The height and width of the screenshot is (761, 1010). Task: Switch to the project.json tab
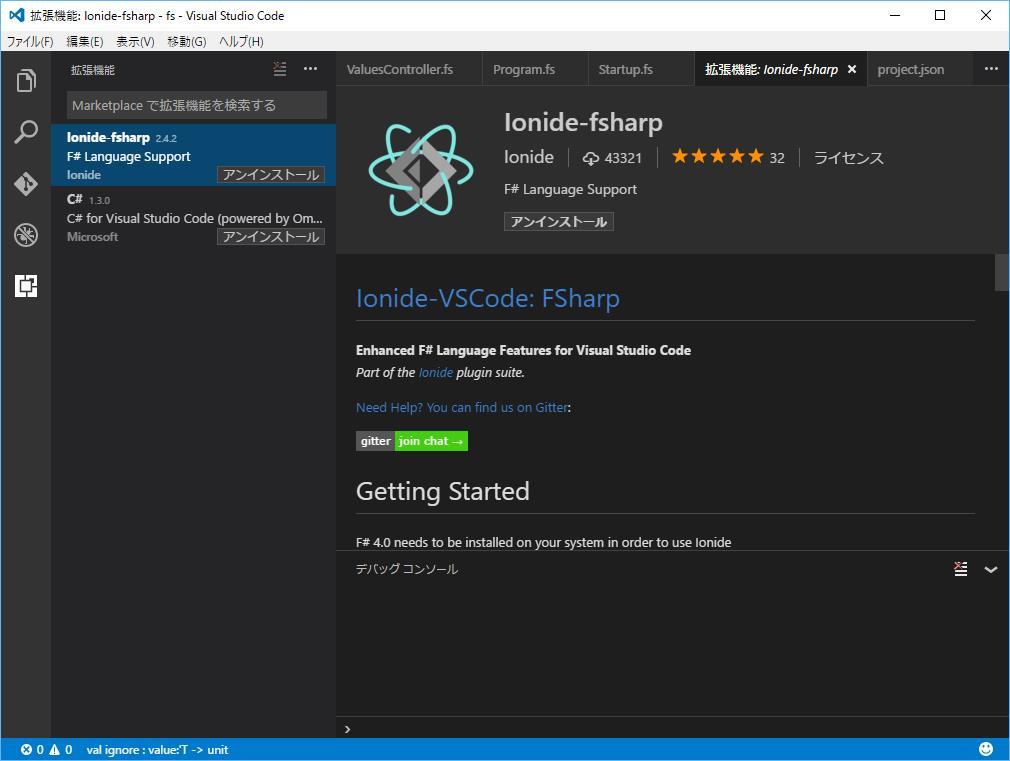click(910, 69)
